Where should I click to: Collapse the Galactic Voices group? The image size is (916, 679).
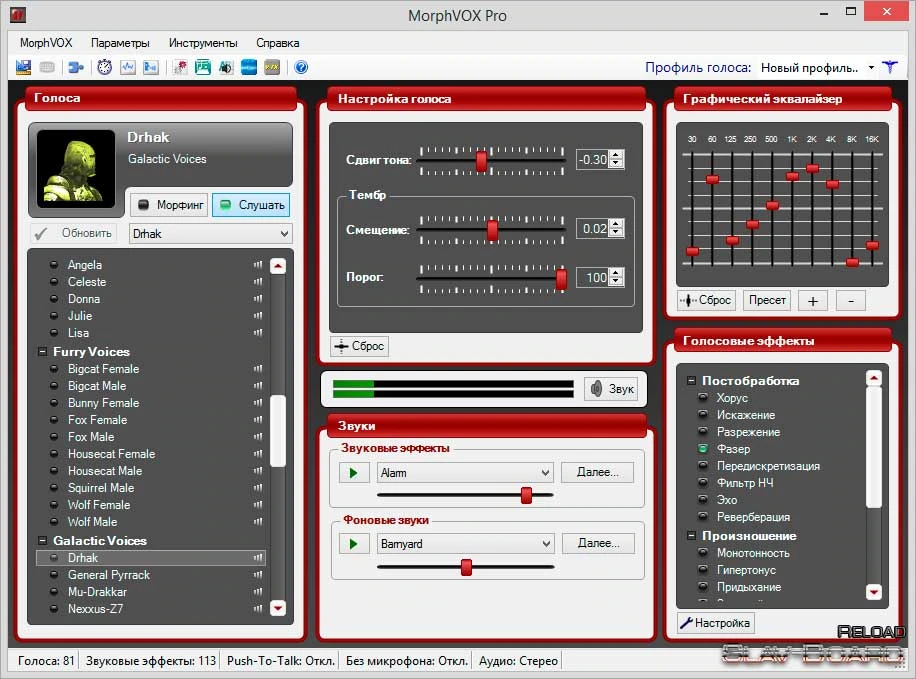coord(42,541)
